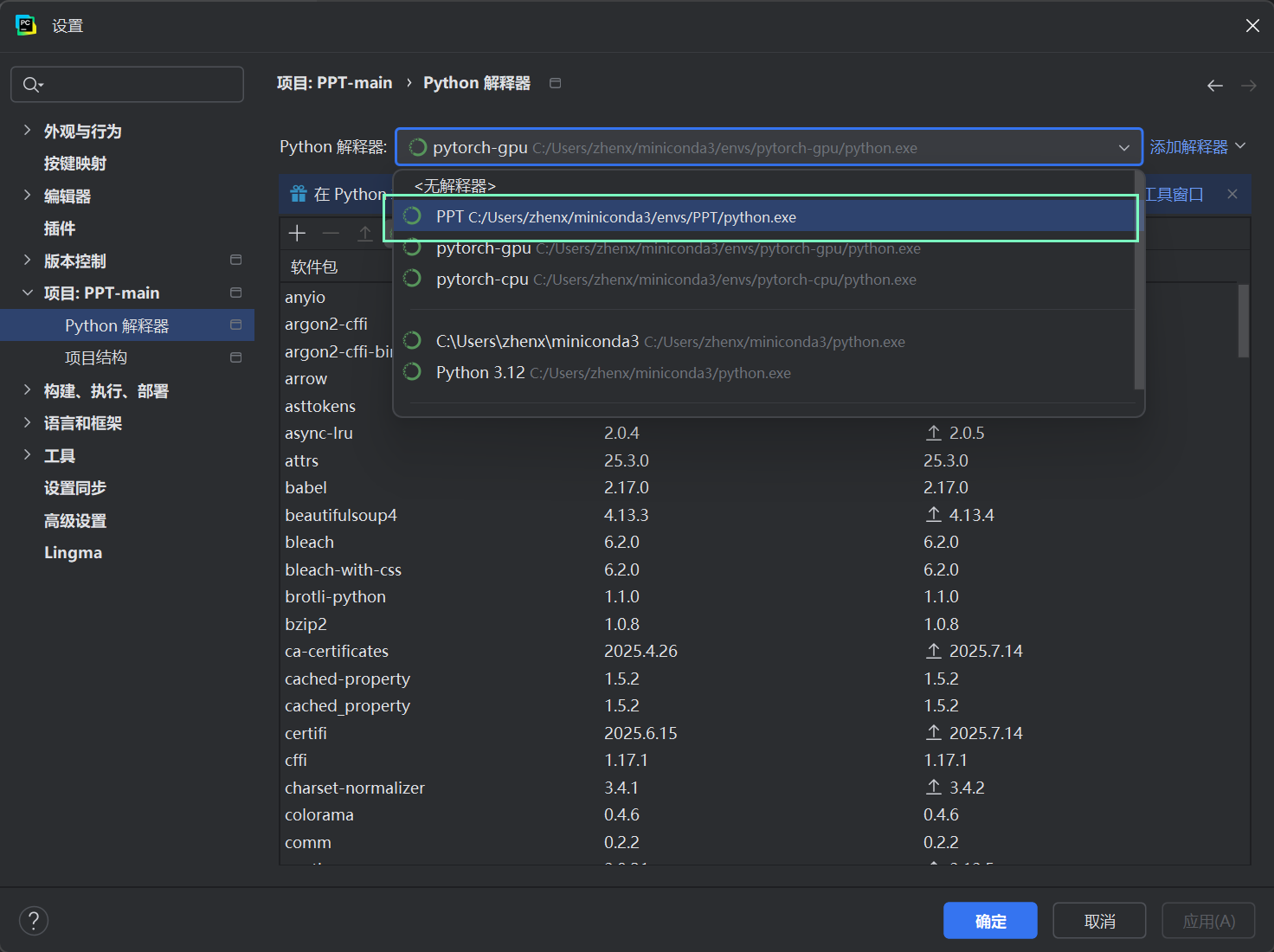Click the project icon beside 版本控制

[235, 260]
